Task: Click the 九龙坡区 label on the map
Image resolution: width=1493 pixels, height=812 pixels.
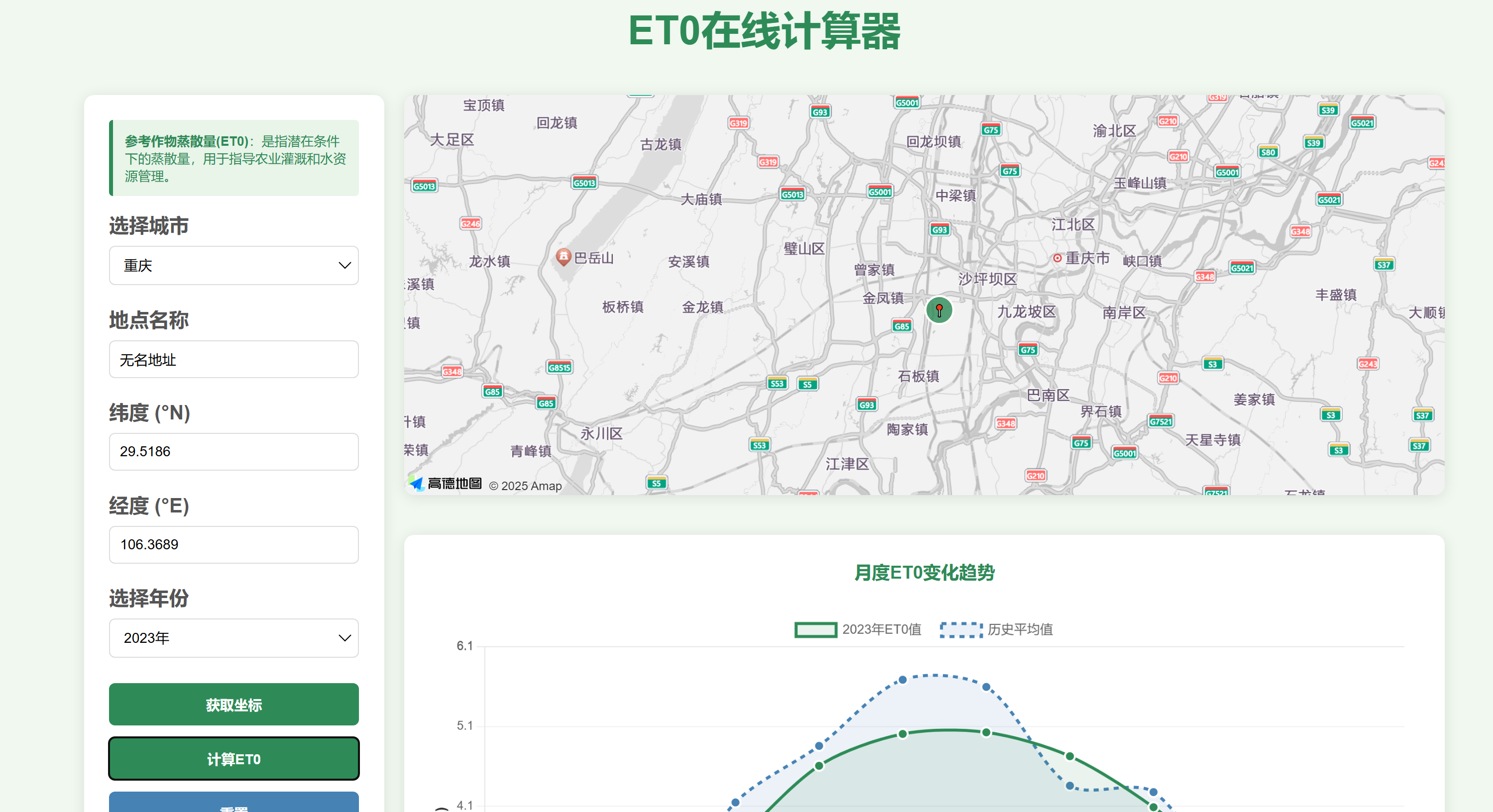Action: tap(1027, 312)
